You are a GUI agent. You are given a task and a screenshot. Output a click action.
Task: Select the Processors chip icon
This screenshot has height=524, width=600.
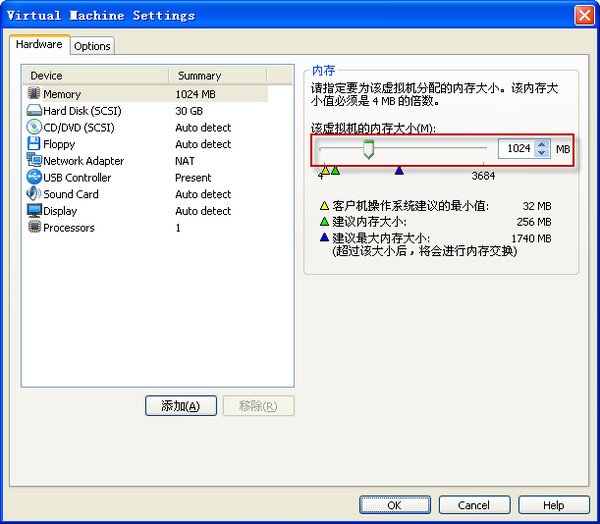[x=34, y=227]
